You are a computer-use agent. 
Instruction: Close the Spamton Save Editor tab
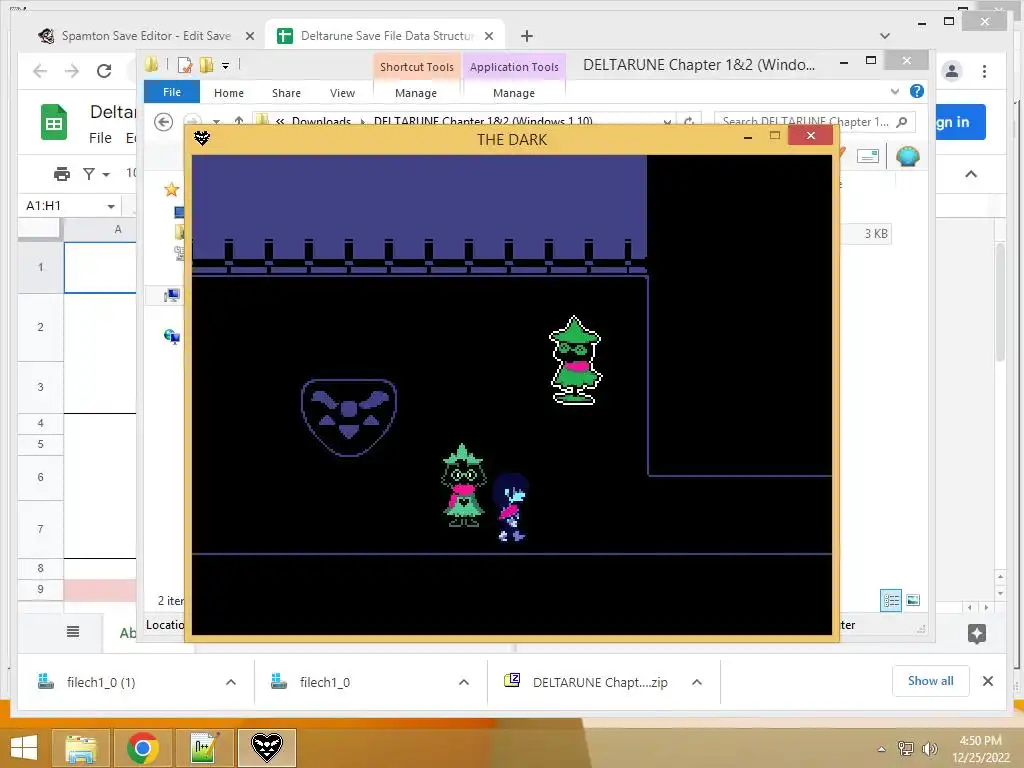pos(249,36)
